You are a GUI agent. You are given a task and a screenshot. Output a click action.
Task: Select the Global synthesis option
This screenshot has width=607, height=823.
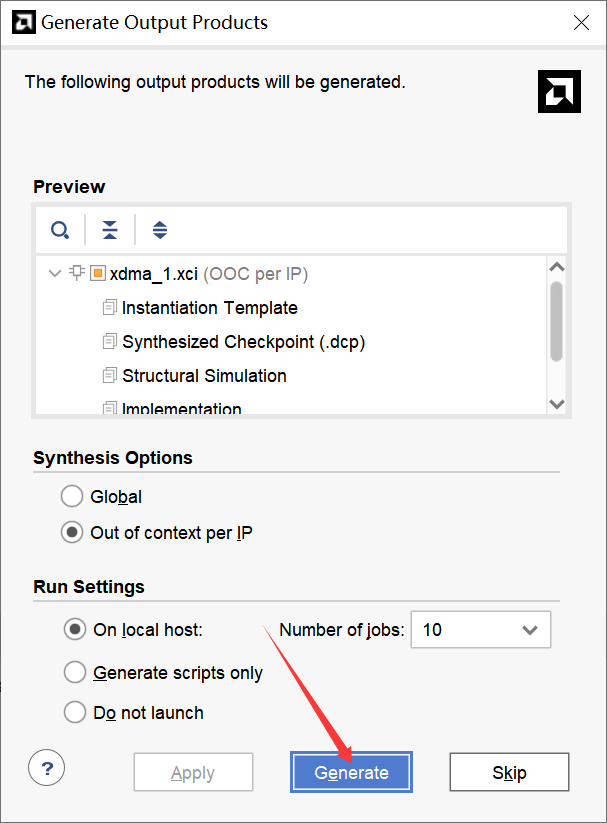[x=72, y=496]
